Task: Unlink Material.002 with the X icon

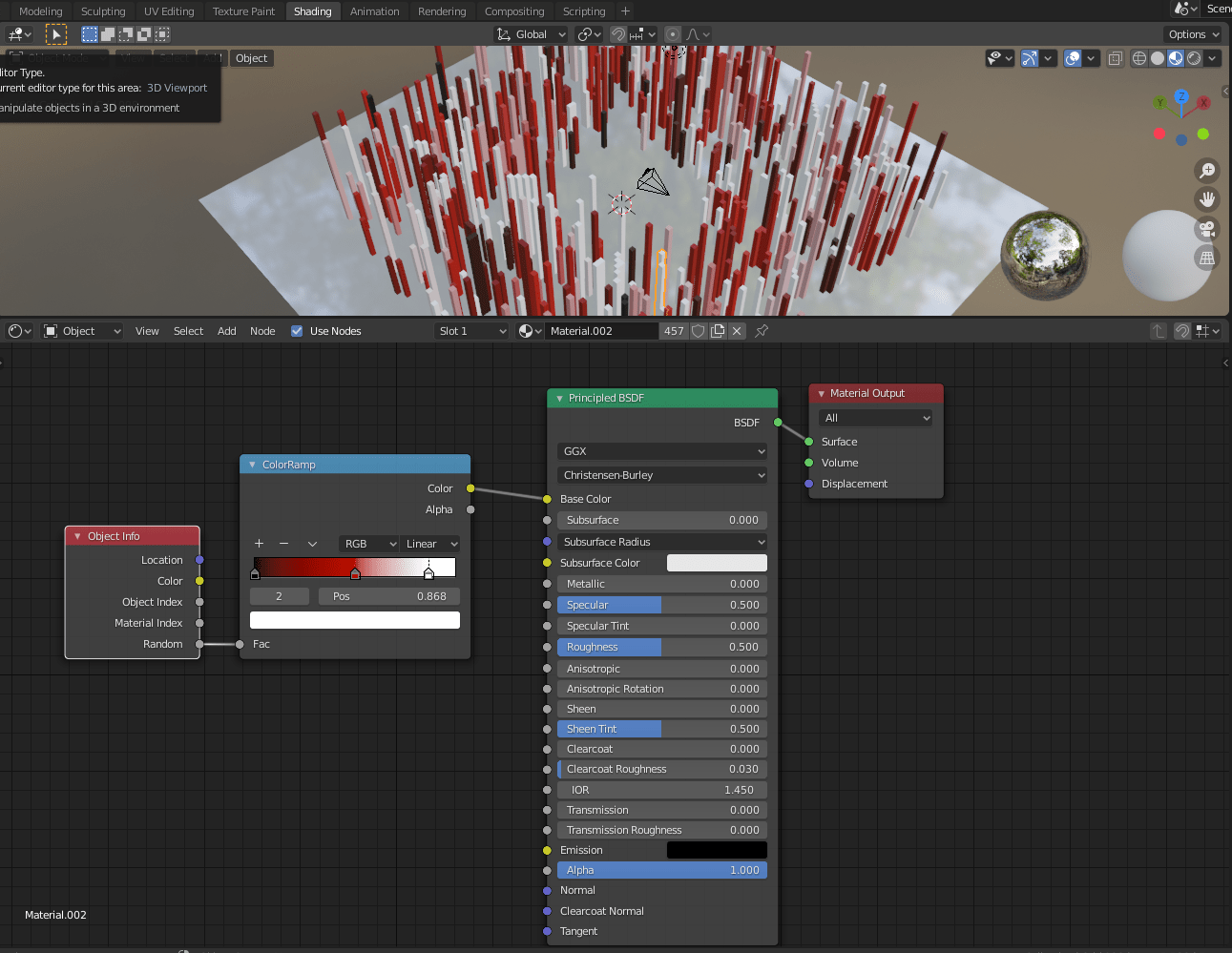Action: [x=737, y=331]
